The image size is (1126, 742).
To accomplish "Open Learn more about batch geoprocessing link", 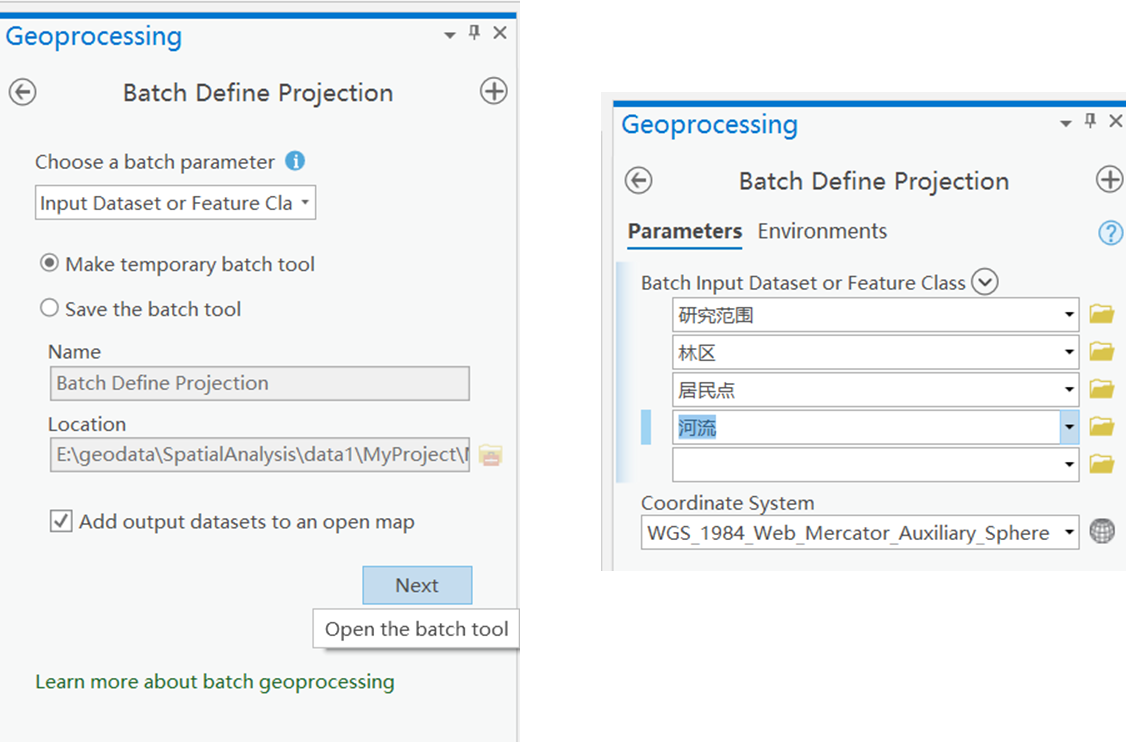I will click(215, 682).
